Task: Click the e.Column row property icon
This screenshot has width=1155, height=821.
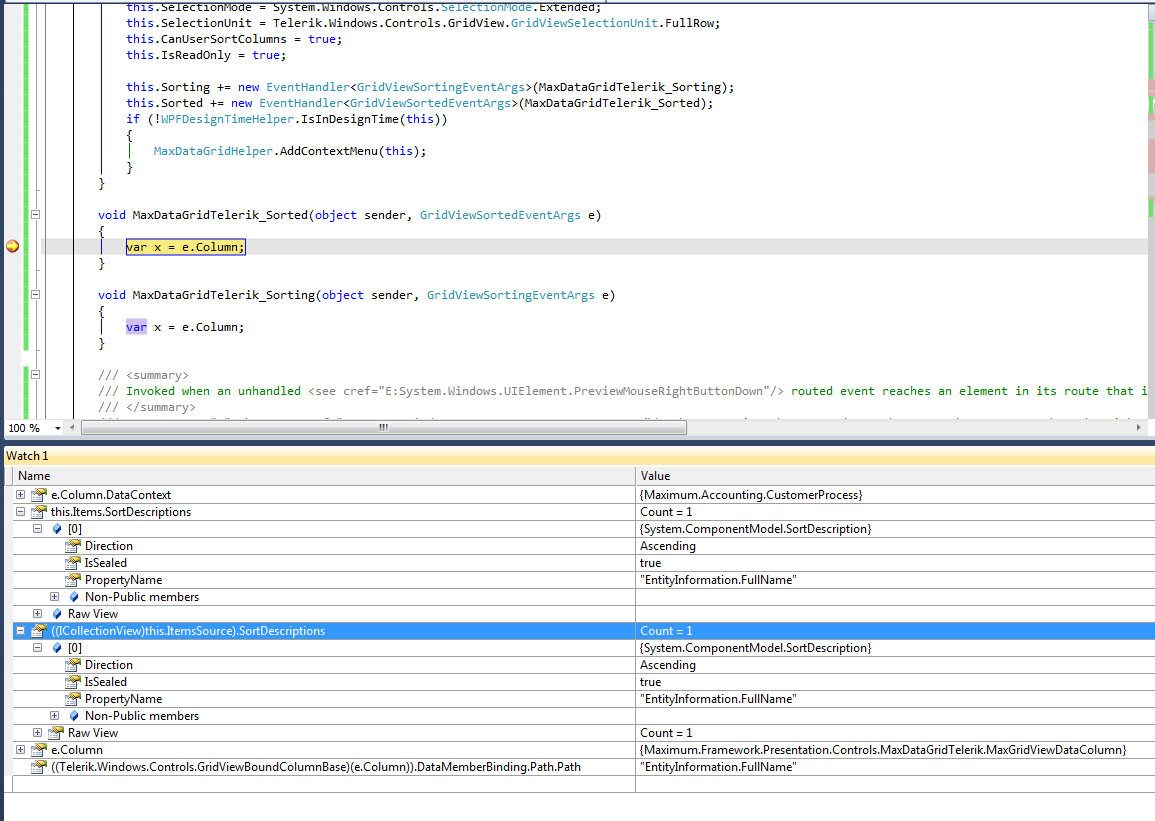Action: click(x=38, y=750)
